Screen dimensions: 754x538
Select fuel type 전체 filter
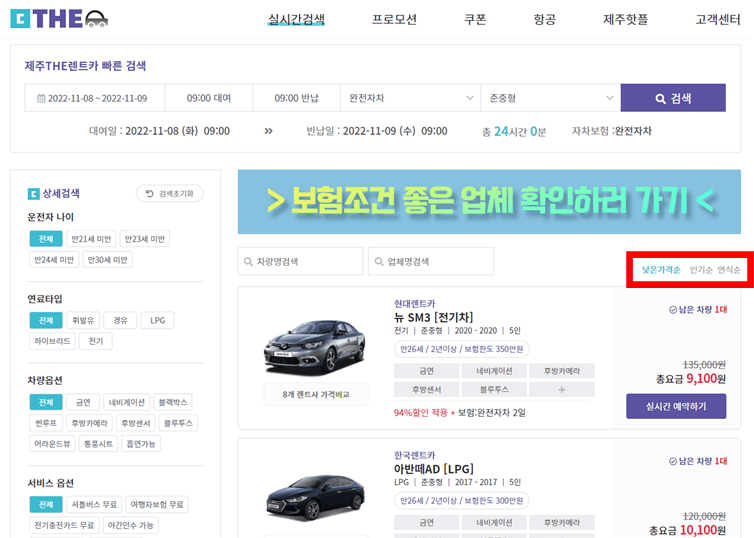(46, 320)
